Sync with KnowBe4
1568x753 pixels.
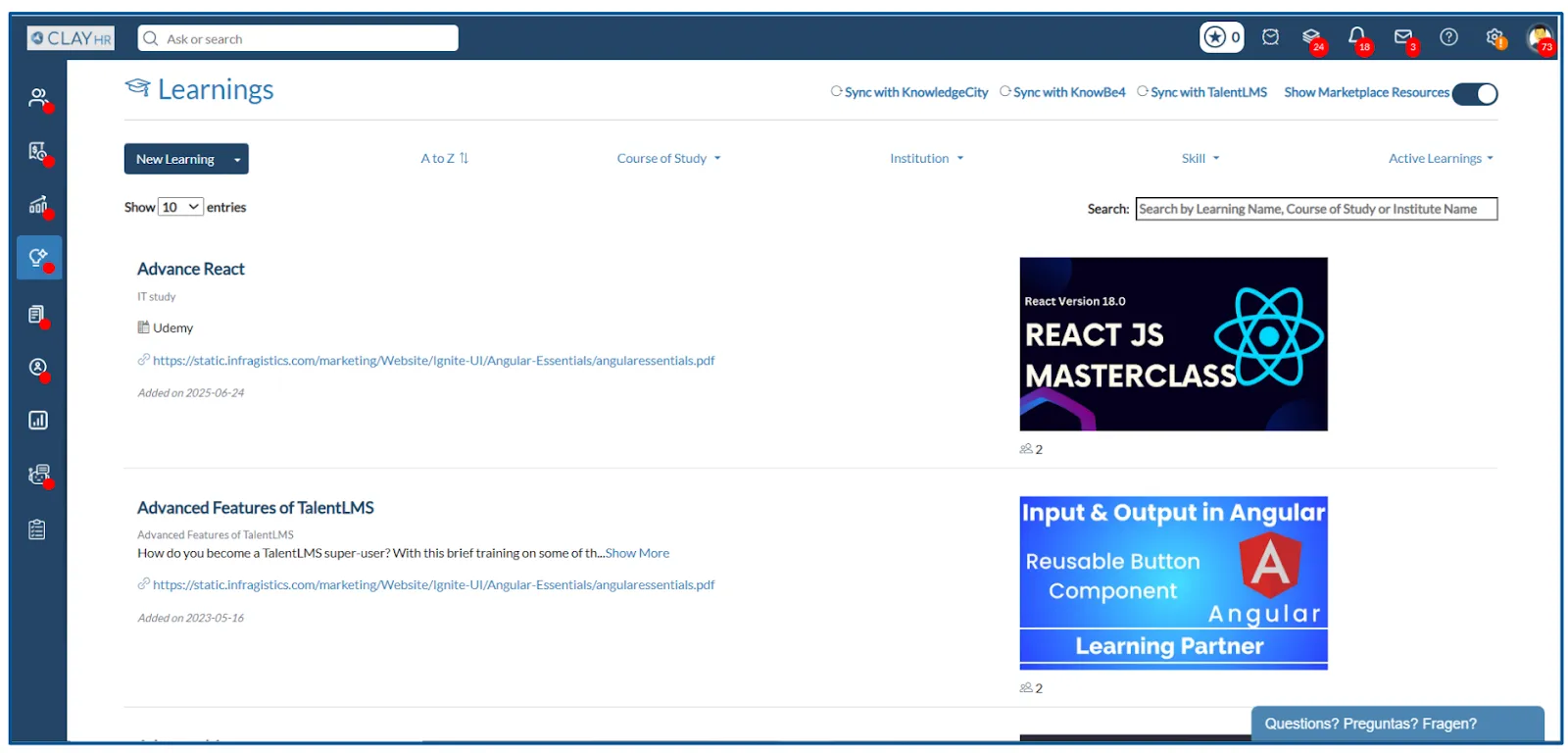tap(1062, 92)
